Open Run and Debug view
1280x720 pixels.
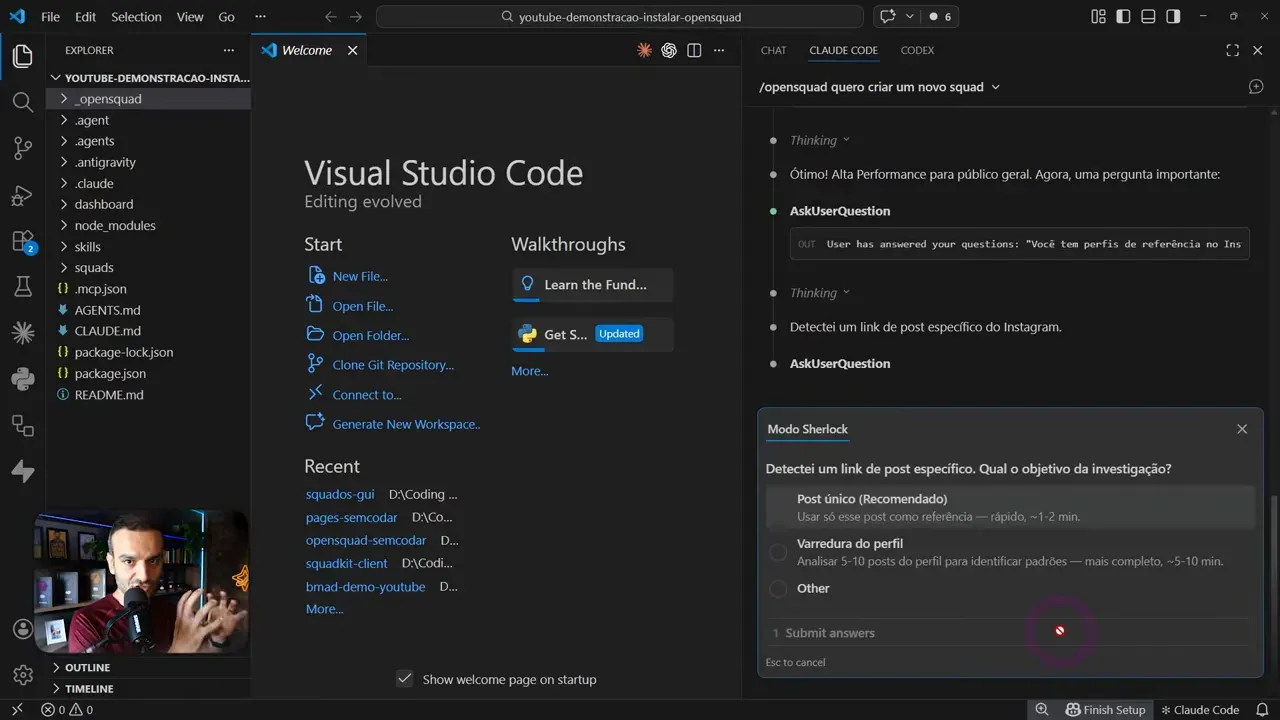point(22,195)
